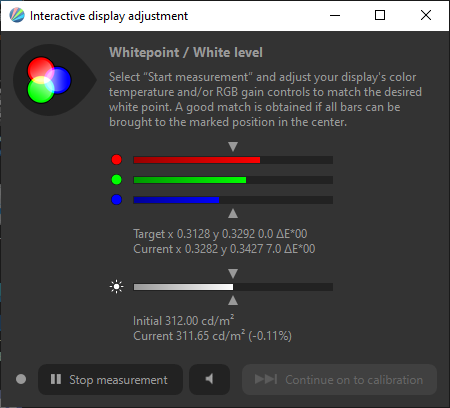
Task: Click the sun brightness icon
Action: 116,287
